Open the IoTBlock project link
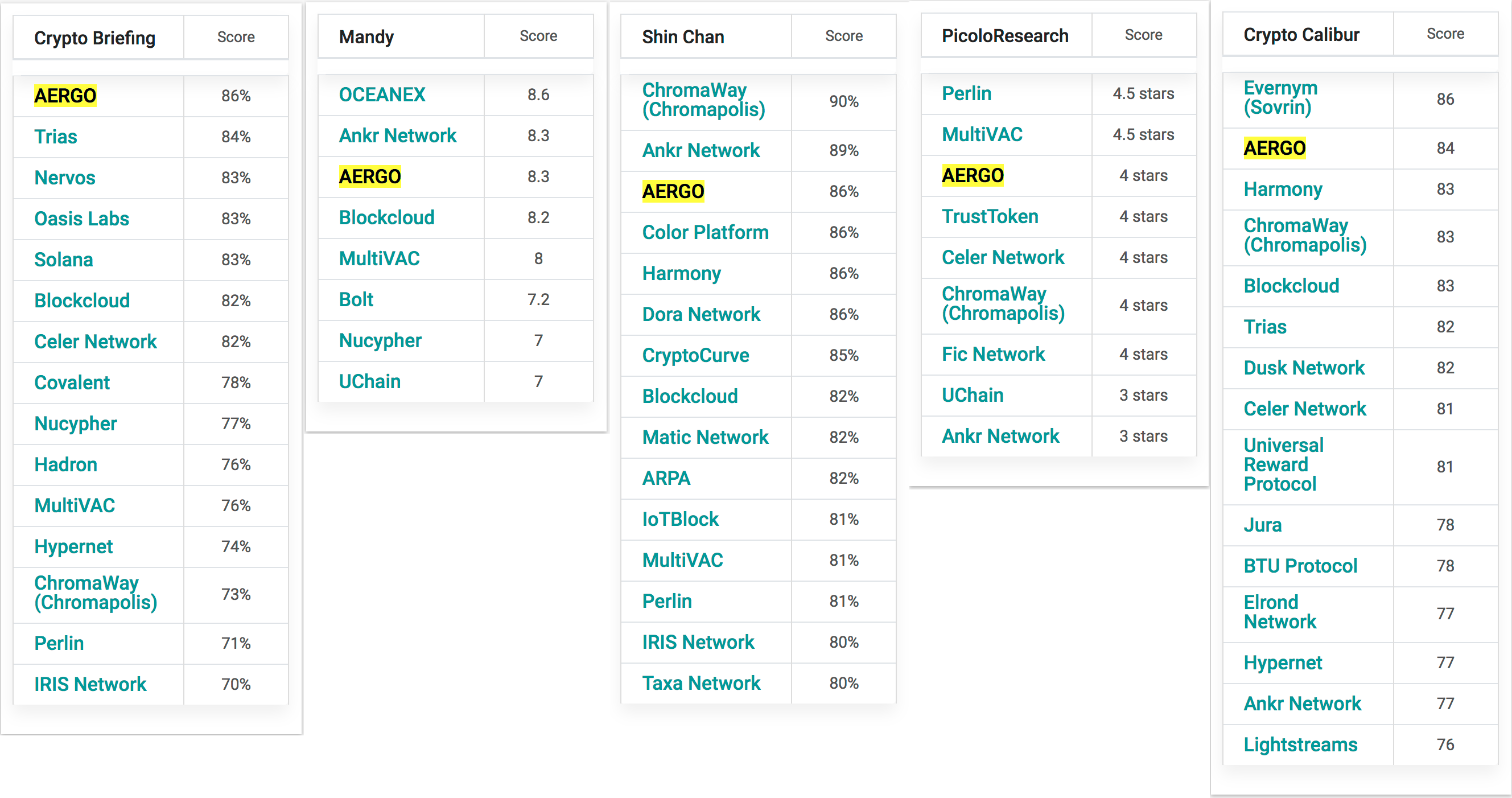This screenshot has width=1512, height=798. click(680, 519)
